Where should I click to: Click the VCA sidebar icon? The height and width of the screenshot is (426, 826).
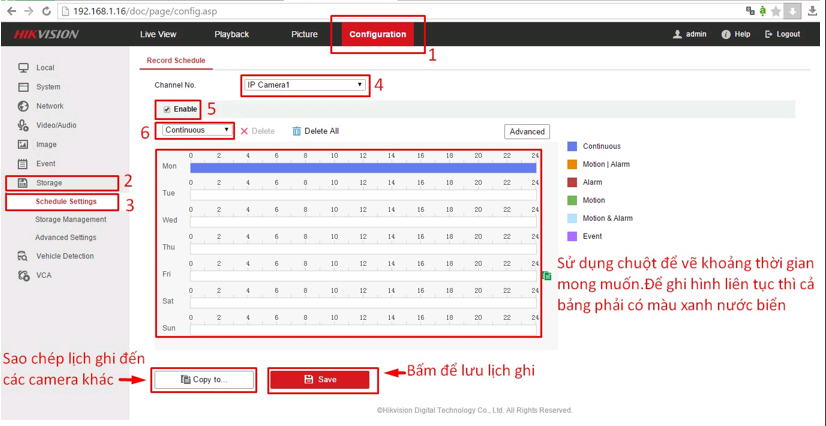coord(22,275)
